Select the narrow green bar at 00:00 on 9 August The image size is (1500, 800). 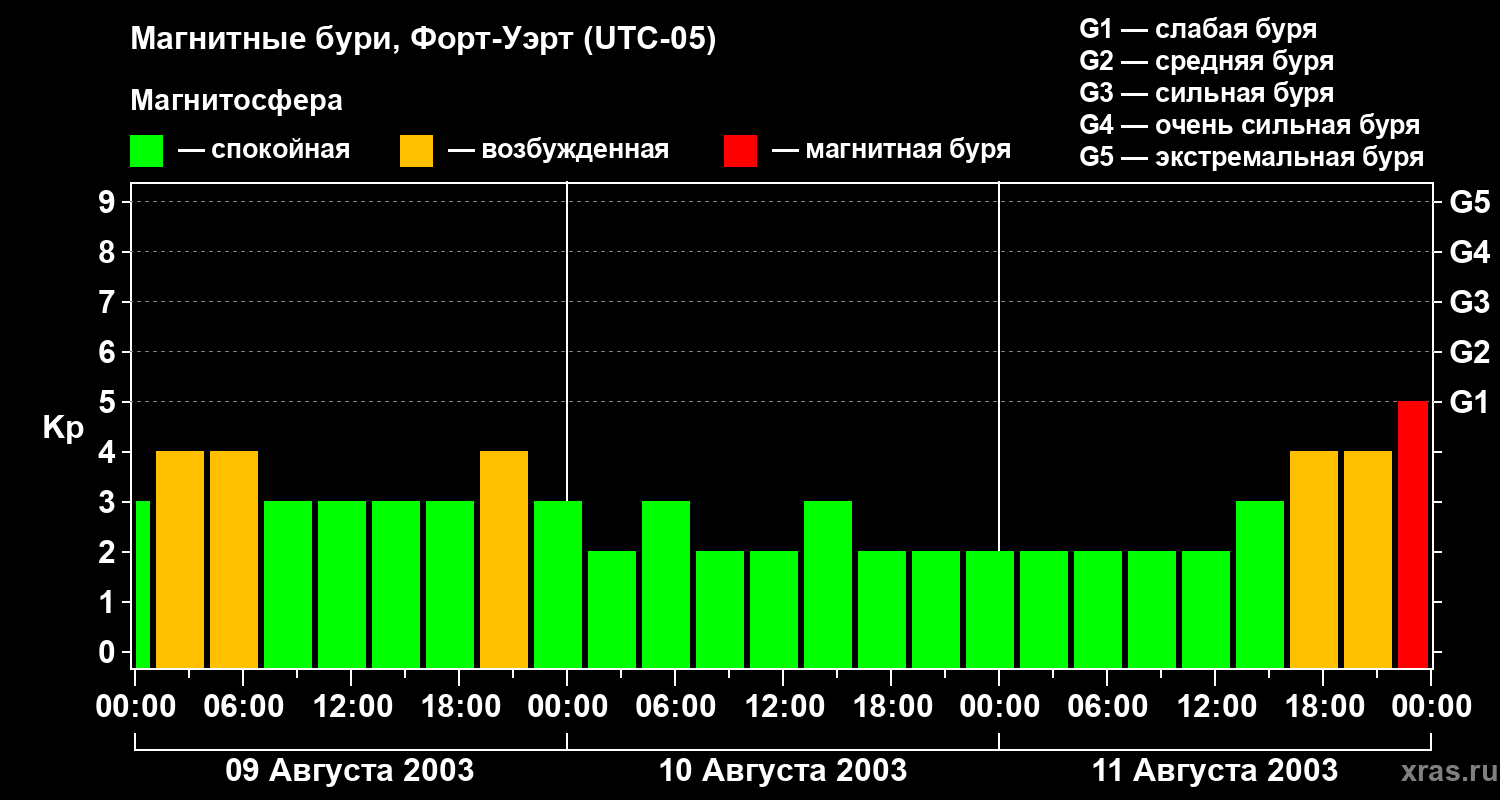142,584
